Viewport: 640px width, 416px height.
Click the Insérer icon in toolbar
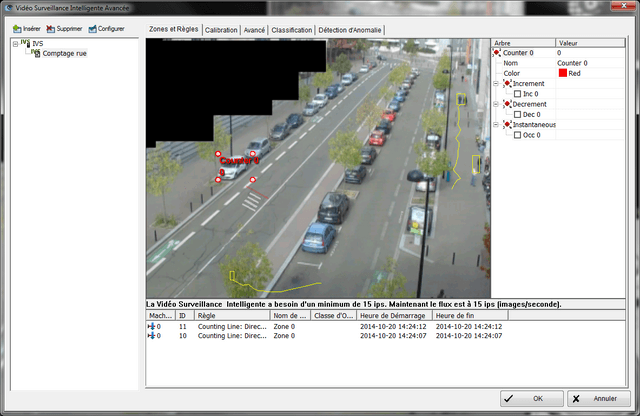click(17, 29)
